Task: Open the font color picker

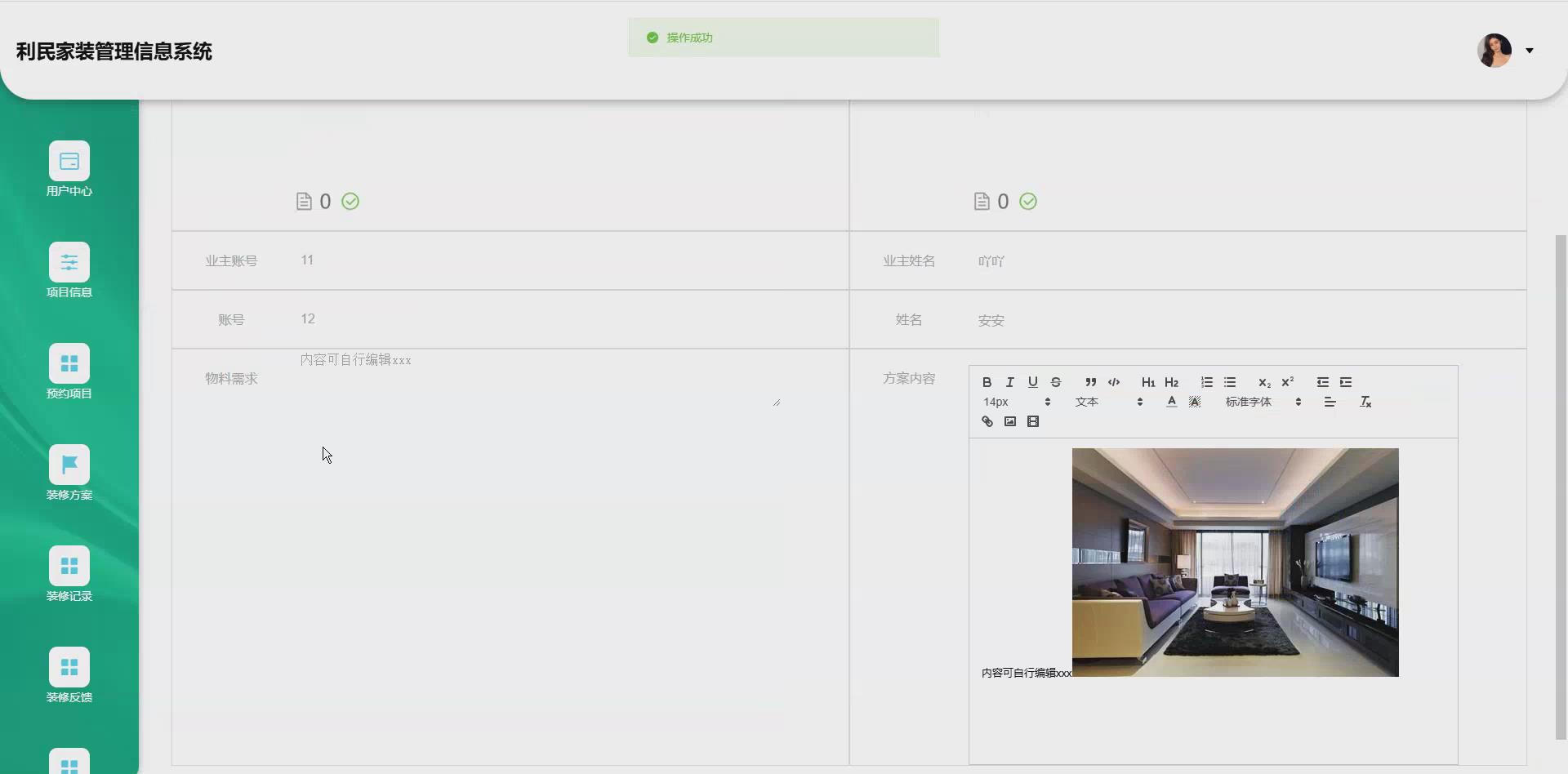Action: (1172, 402)
